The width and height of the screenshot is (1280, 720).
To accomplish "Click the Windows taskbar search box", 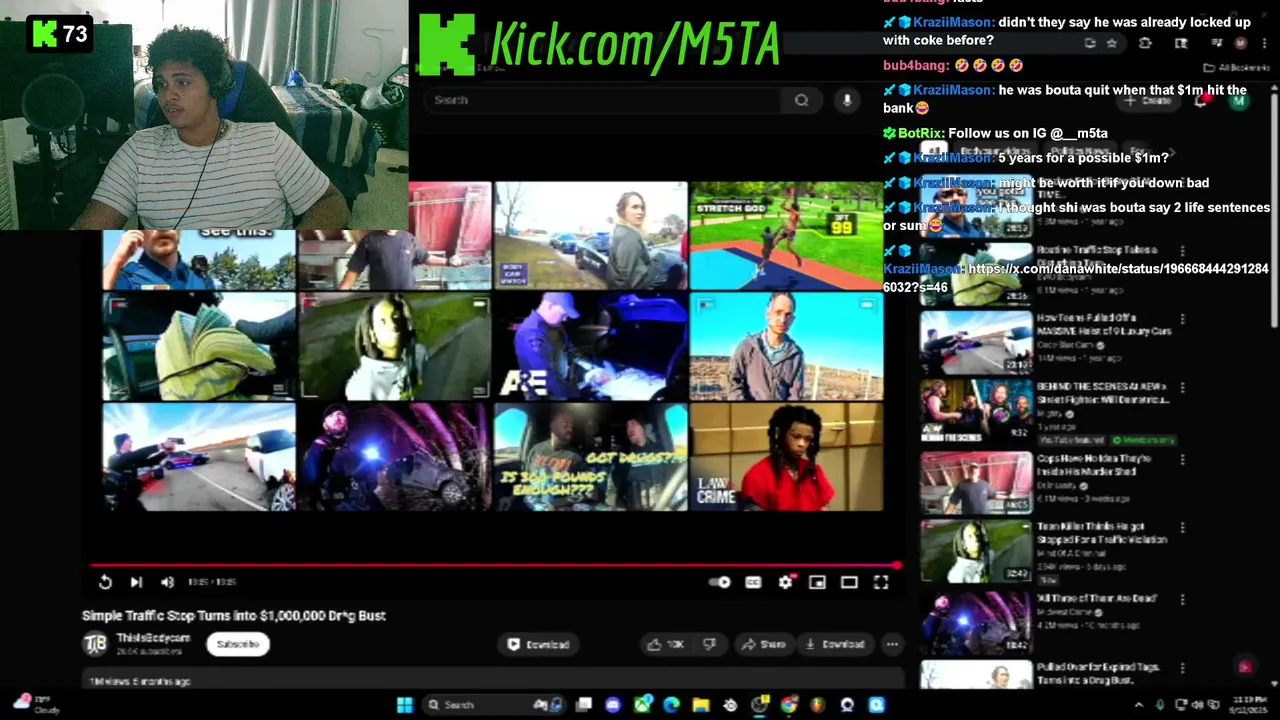I will point(494,705).
